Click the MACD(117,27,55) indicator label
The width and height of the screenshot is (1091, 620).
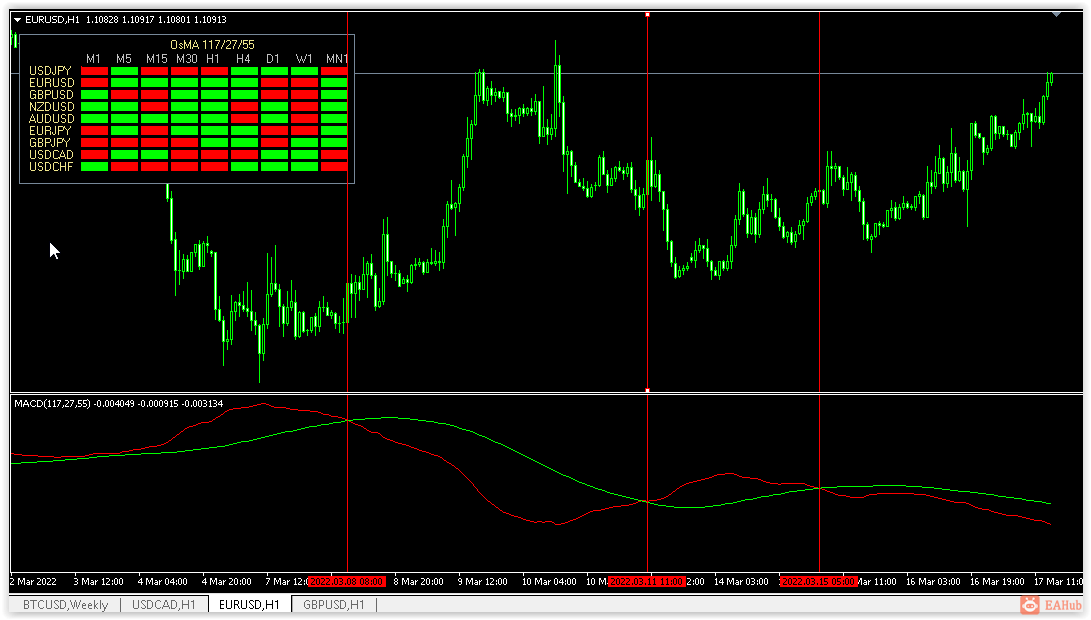[52, 404]
